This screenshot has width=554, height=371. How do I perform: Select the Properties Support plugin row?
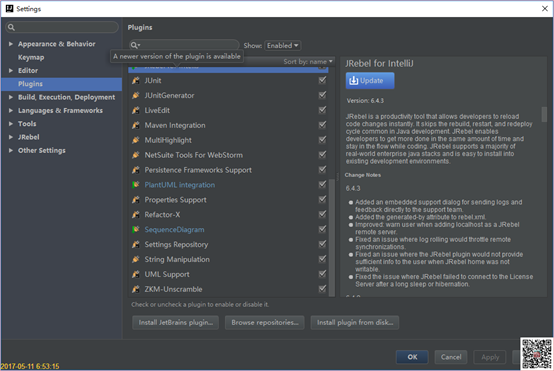click(x=228, y=200)
